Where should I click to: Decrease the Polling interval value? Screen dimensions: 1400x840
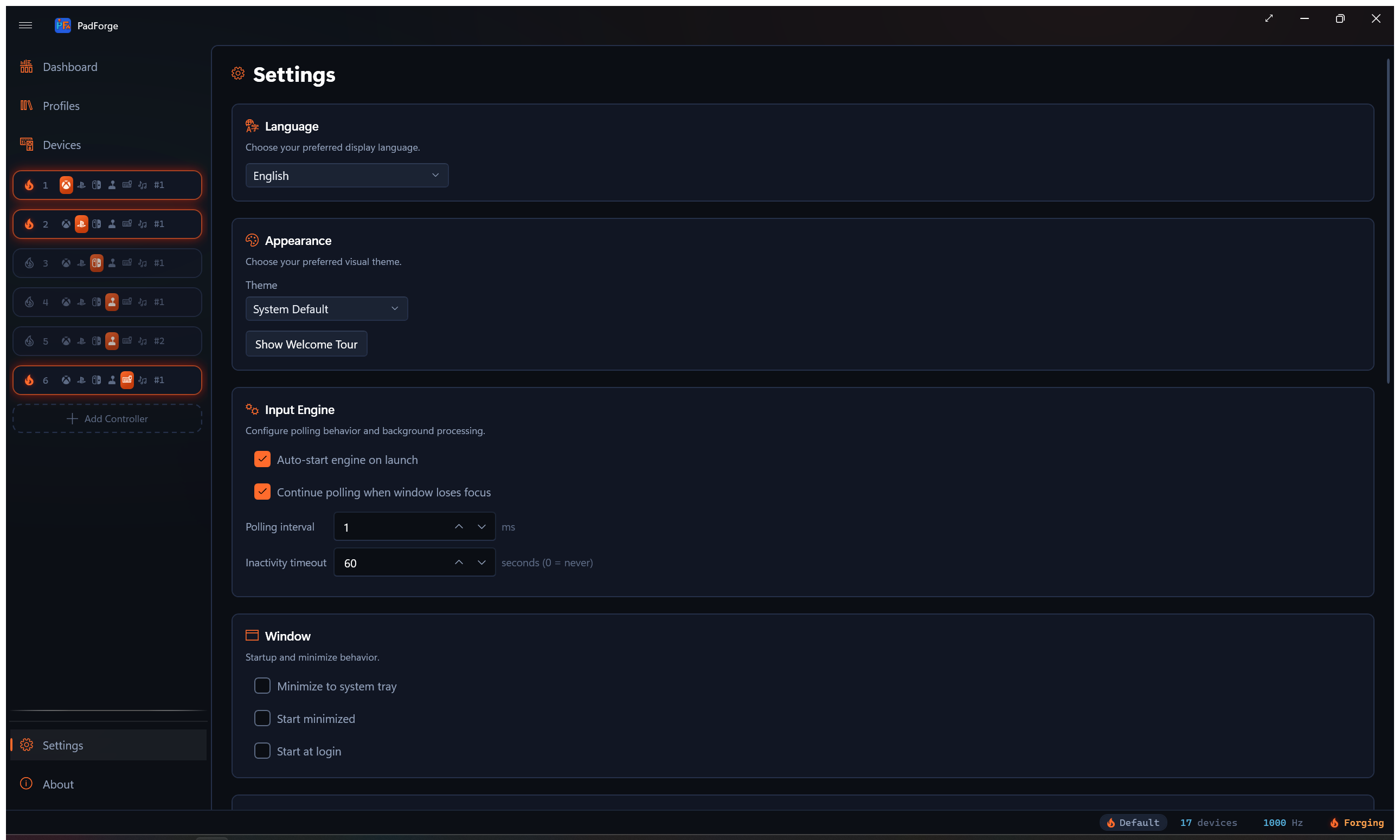tap(481, 527)
